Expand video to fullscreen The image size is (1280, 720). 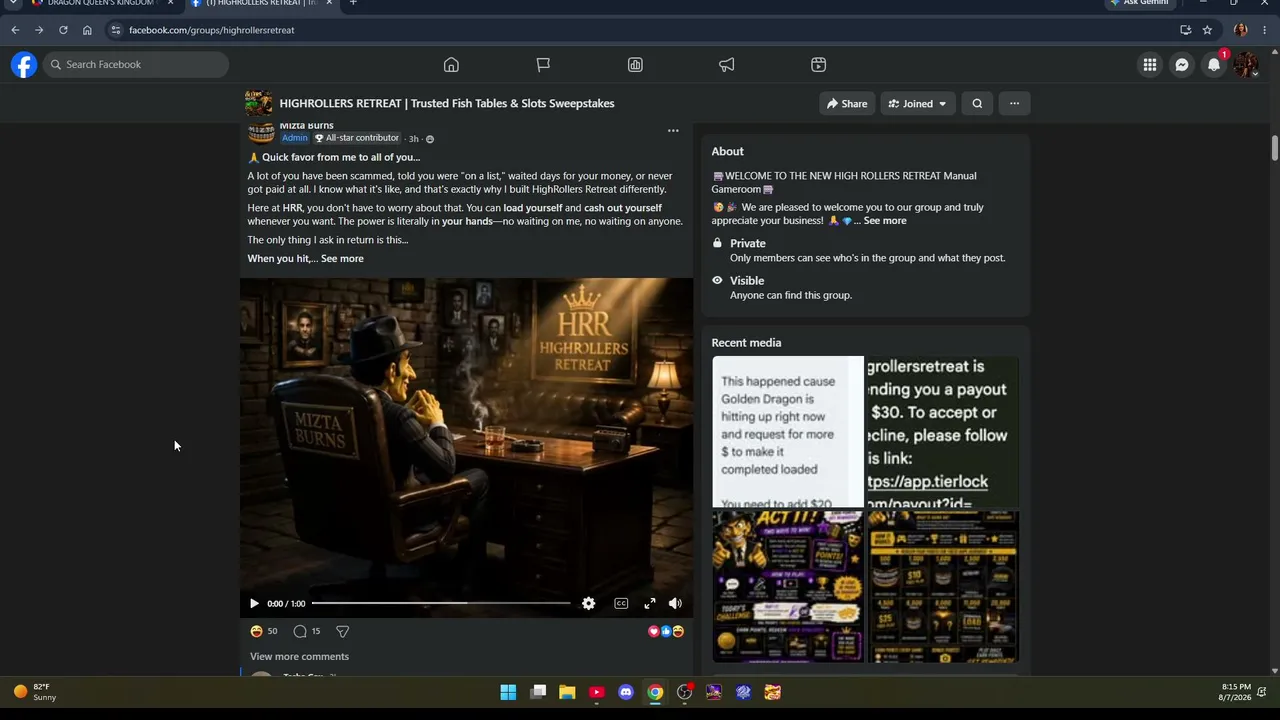650,603
